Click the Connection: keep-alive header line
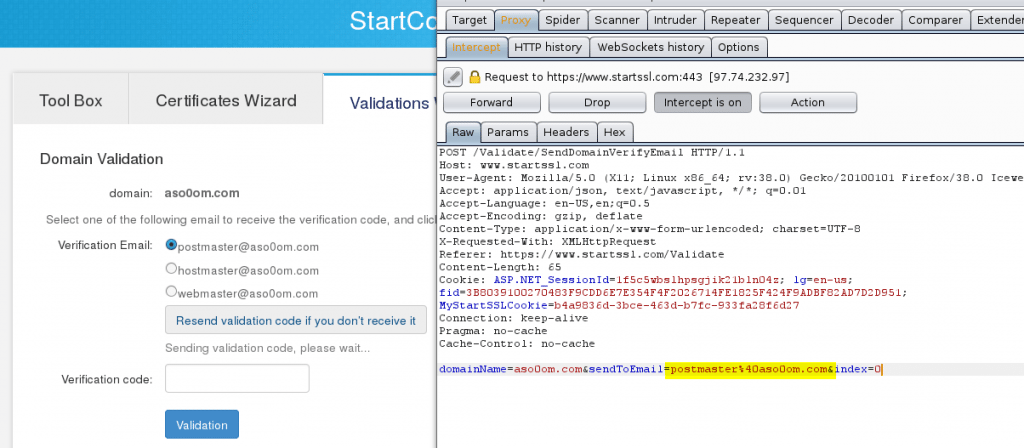The height and width of the screenshot is (448, 1024). pos(513,318)
